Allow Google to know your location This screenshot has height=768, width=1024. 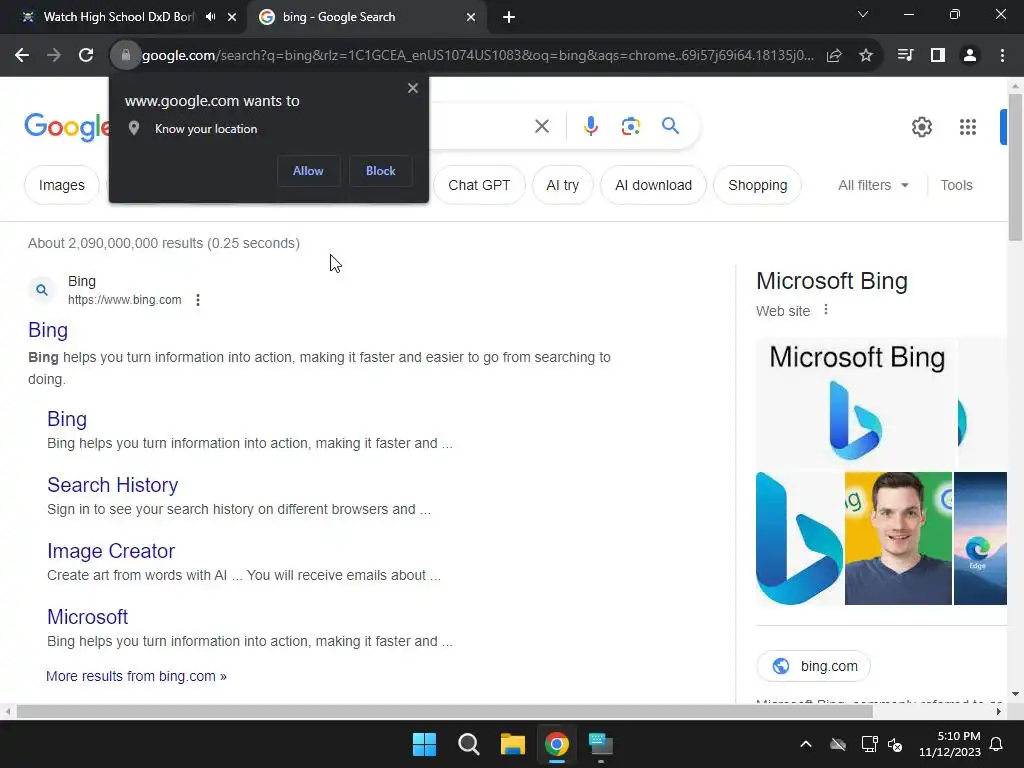pos(308,171)
